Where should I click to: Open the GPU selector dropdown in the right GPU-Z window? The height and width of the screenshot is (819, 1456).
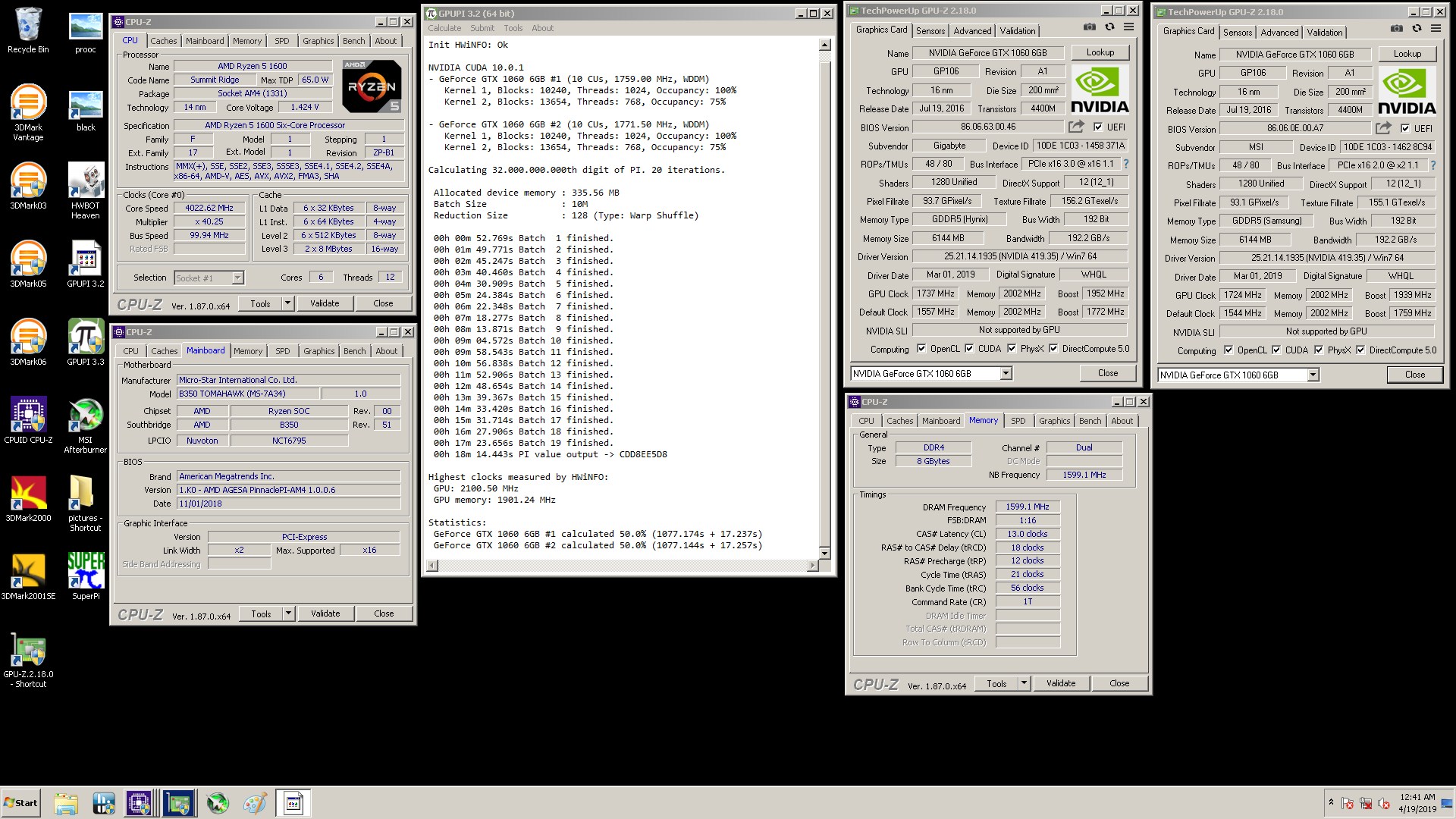point(1313,375)
